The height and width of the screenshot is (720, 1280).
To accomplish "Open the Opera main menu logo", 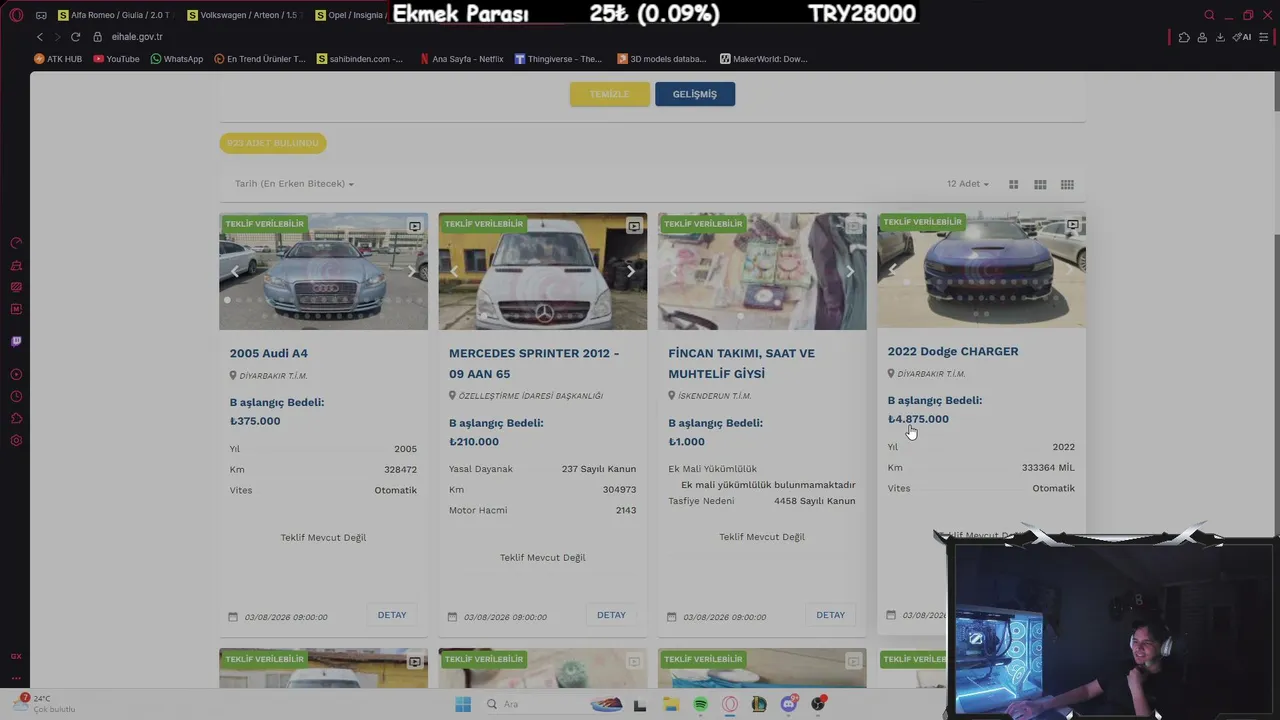I will point(16,15).
